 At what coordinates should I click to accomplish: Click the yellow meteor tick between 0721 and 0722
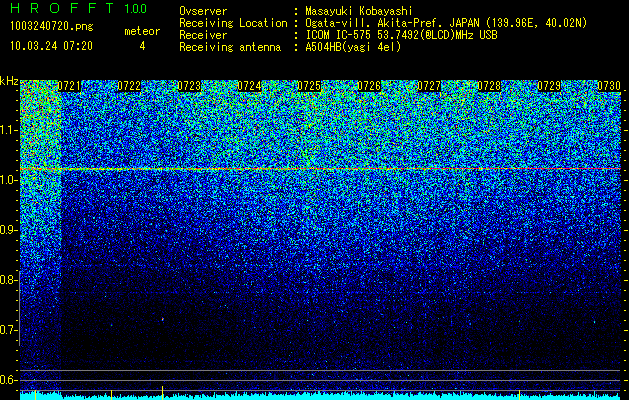coord(112,394)
